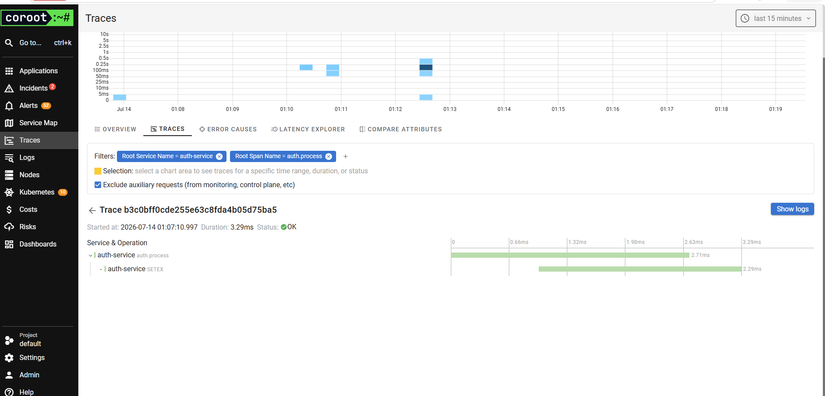
Task: Collapse the auth-service auth.process span
Action: click(x=90, y=256)
